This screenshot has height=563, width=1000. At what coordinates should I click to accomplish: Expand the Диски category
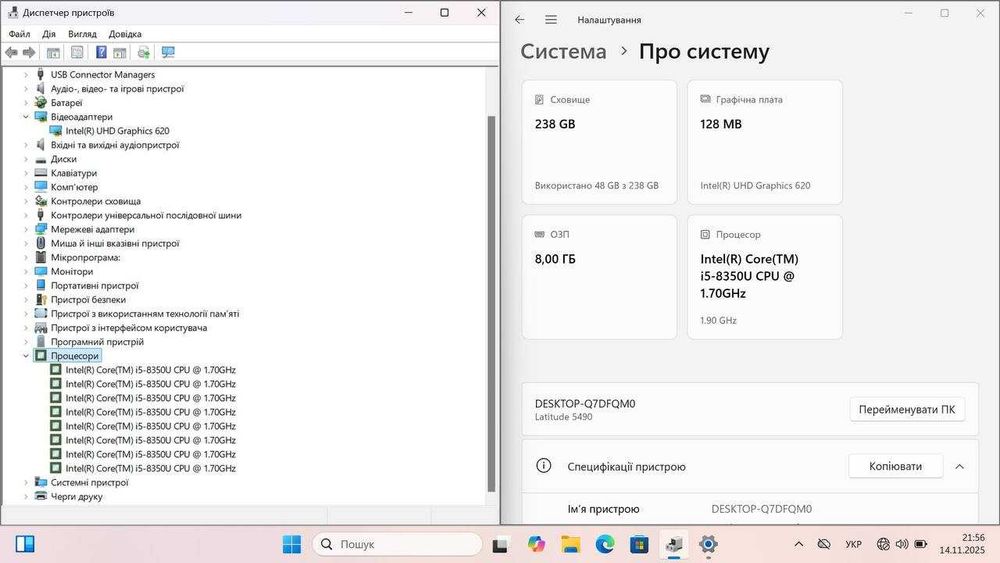click(x=26, y=159)
